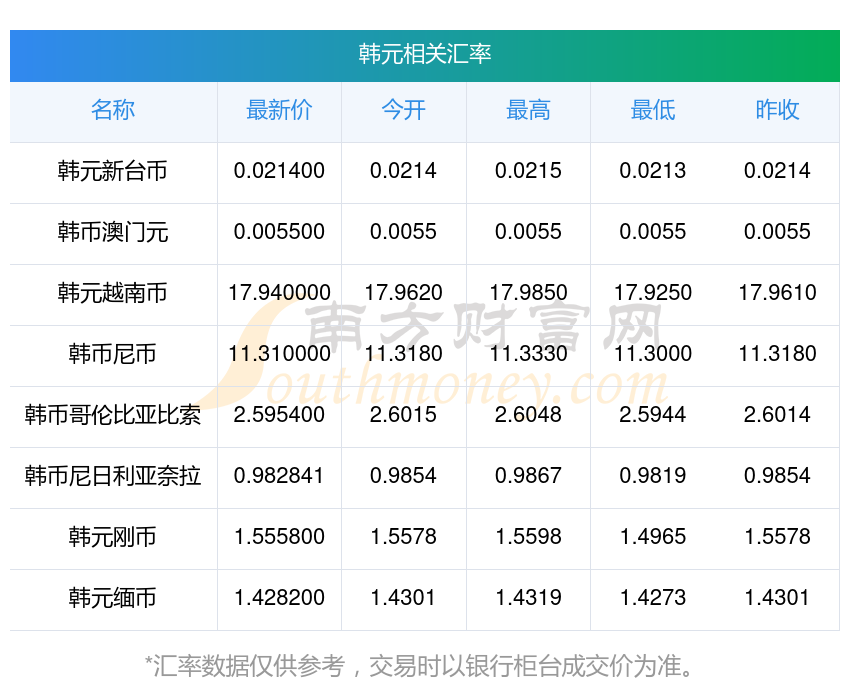Select the 名称 column header
Viewport: 850px width, 697px height.
[113, 111]
